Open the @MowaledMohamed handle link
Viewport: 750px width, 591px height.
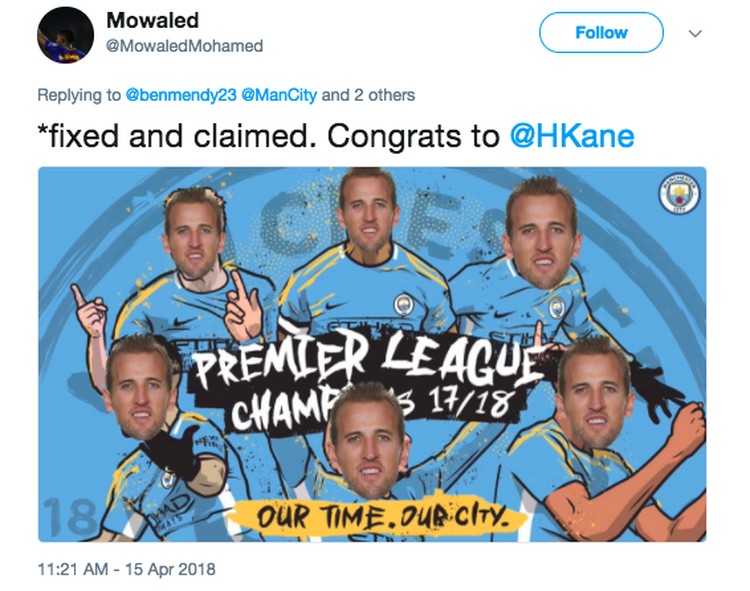[x=184, y=46]
